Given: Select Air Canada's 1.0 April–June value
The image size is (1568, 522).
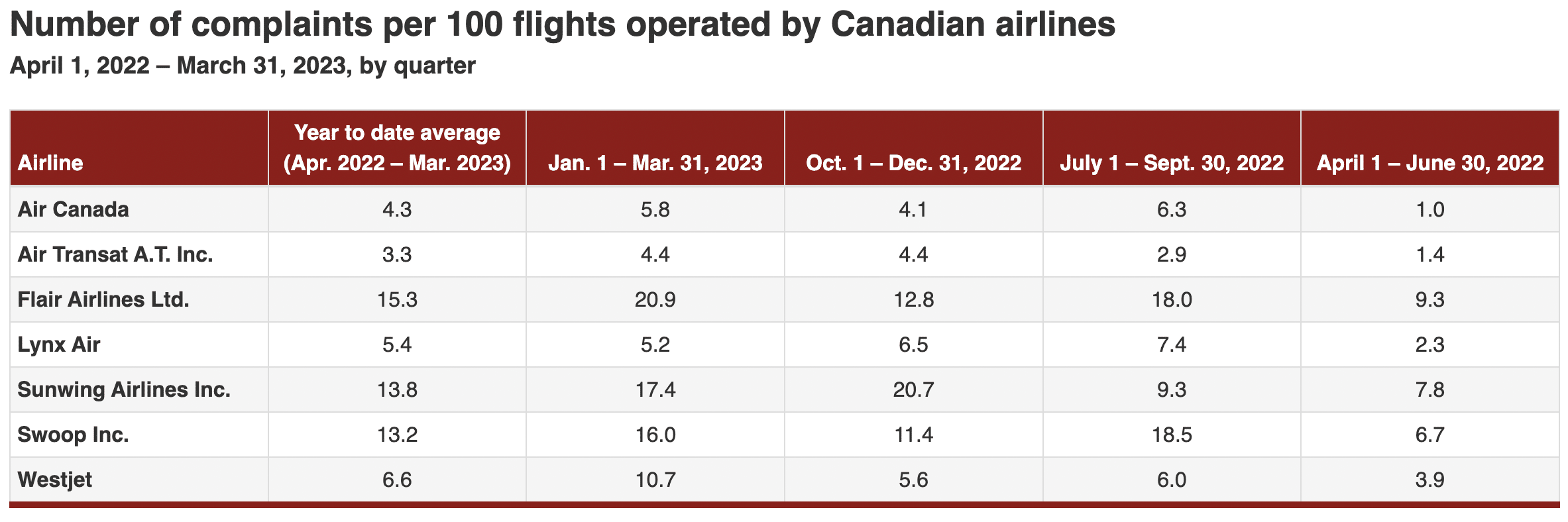Looking at the screenshot, I should pyautogui.click(x=1429, y=209).
